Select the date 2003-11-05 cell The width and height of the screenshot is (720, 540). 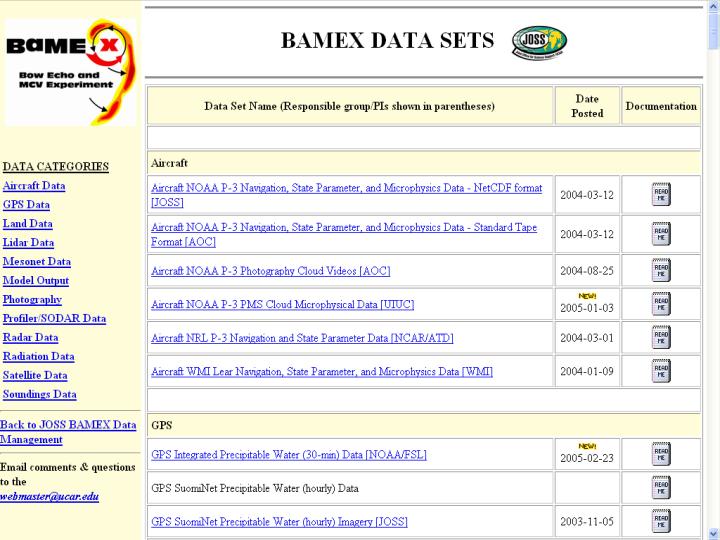tap(587, 522)
